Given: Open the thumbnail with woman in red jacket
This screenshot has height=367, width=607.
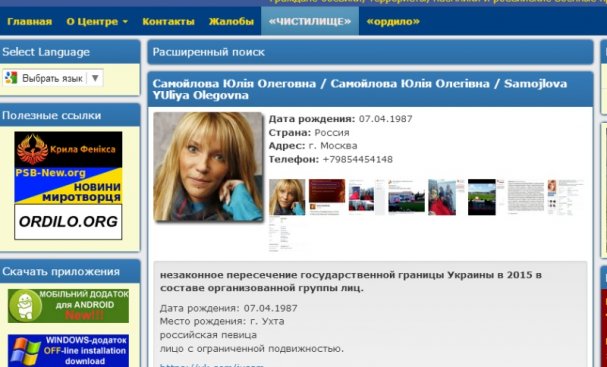Looking at the screenshot, I should [446, 197].
